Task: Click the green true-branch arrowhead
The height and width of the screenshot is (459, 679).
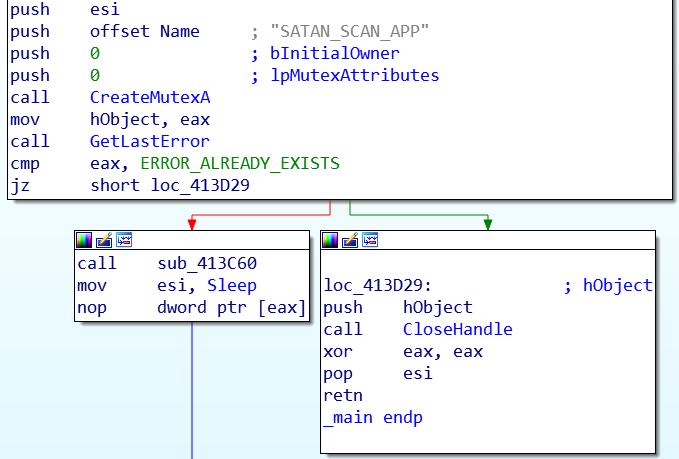Action: click(x=487, y=223)
